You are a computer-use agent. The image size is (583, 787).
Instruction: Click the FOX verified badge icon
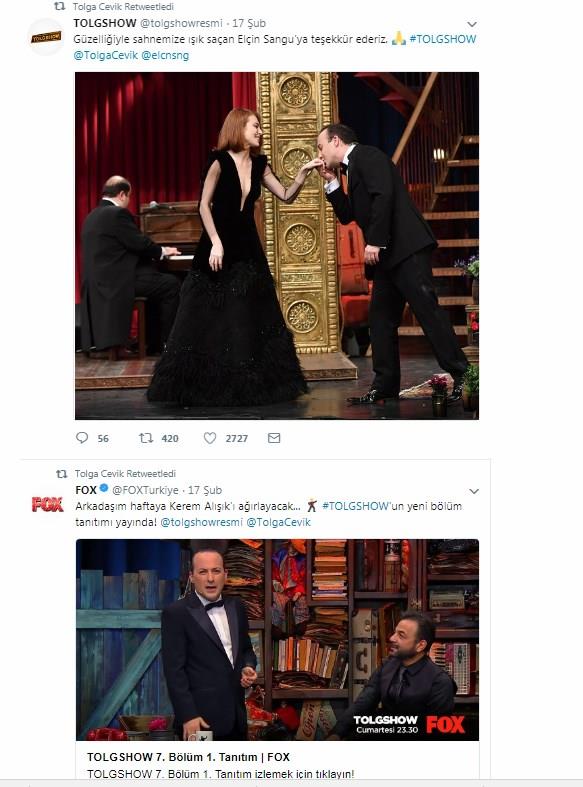tap(104, 488)
